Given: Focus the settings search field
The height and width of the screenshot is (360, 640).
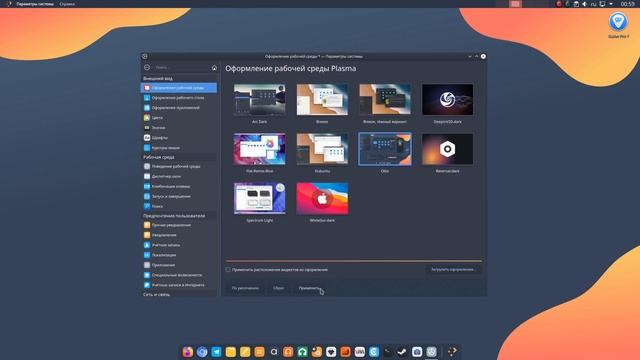Looking at the screenshot, I should [181, 67].
